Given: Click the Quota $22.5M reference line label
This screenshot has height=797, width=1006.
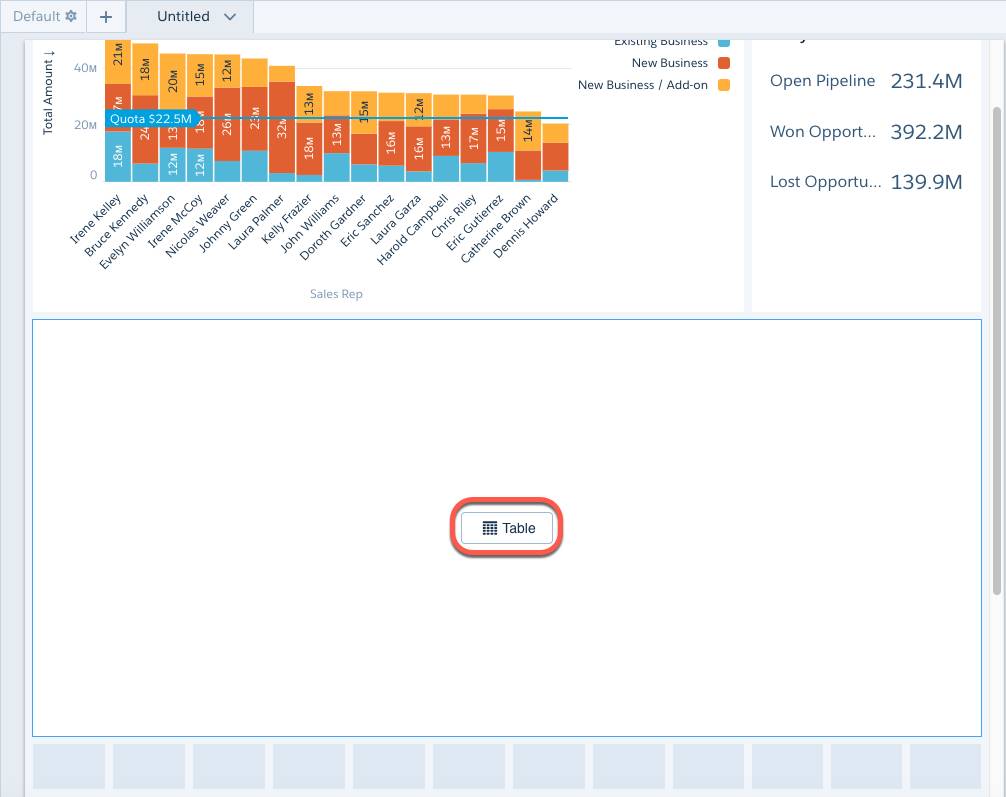Looking at the screenshot, I should point(151,119).
